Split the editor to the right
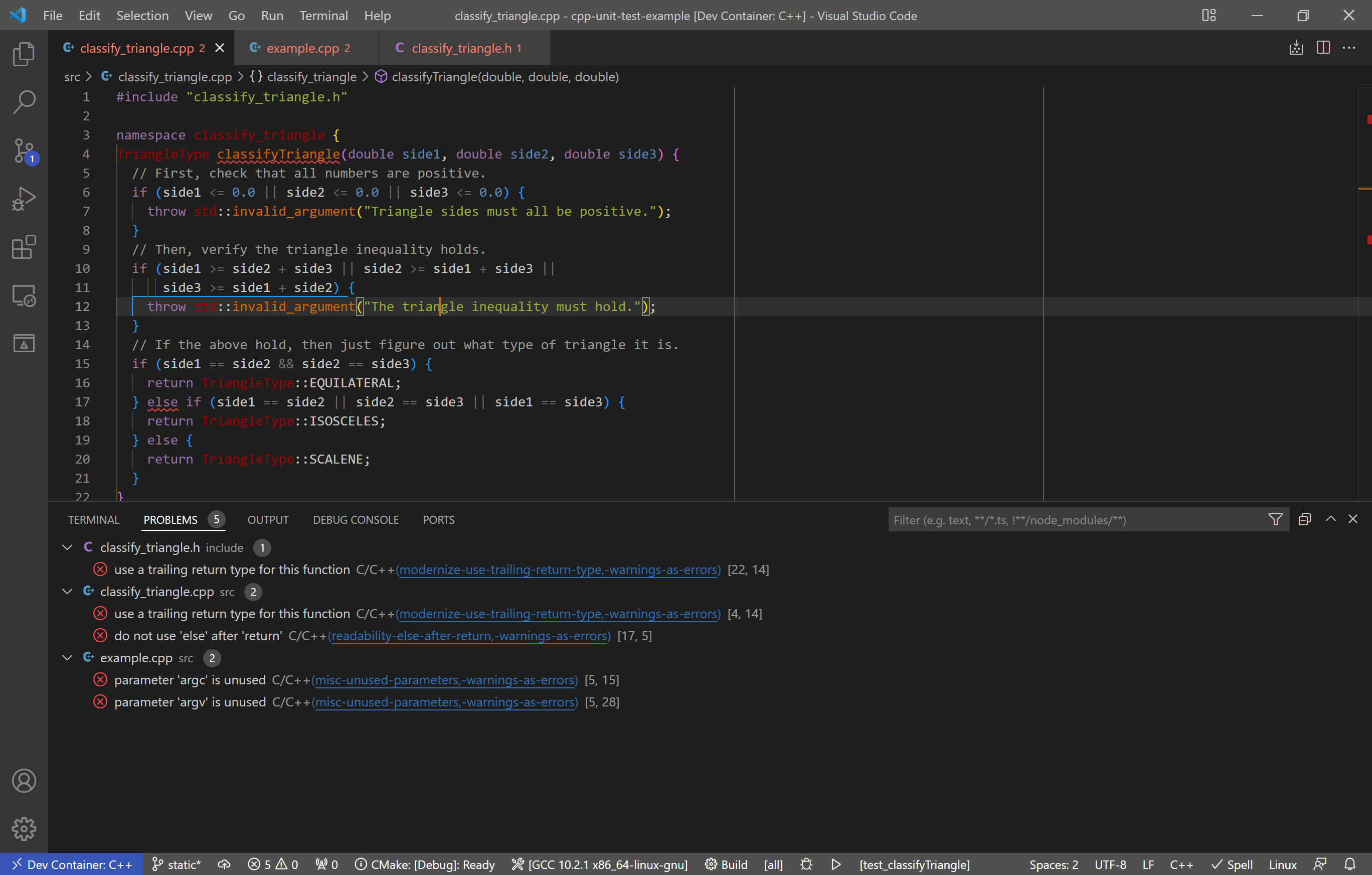Screen dimensions: 1372x875 (x=1323, y=48)
